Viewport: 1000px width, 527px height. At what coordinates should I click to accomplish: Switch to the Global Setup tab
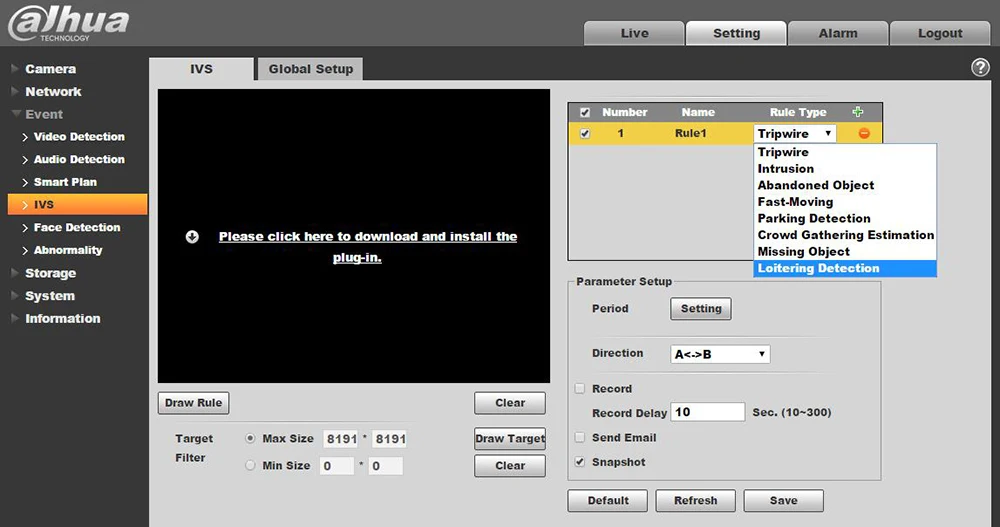[x=311, y=69]
